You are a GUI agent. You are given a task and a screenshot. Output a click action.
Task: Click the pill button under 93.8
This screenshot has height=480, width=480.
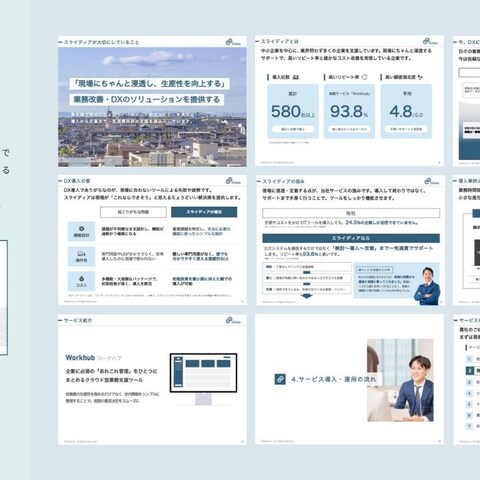349,129
